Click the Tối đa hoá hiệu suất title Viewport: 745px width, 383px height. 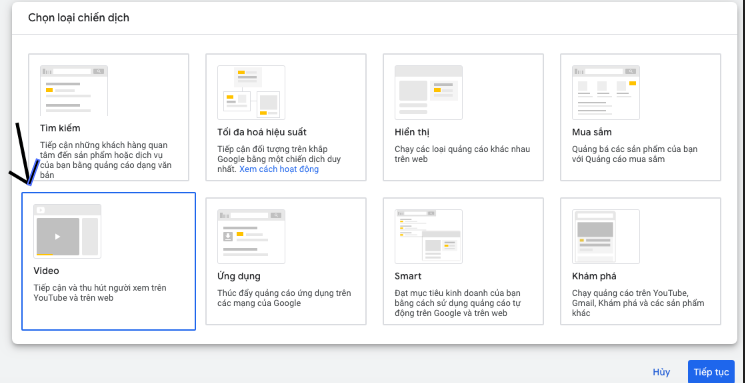tap(262, 132)
